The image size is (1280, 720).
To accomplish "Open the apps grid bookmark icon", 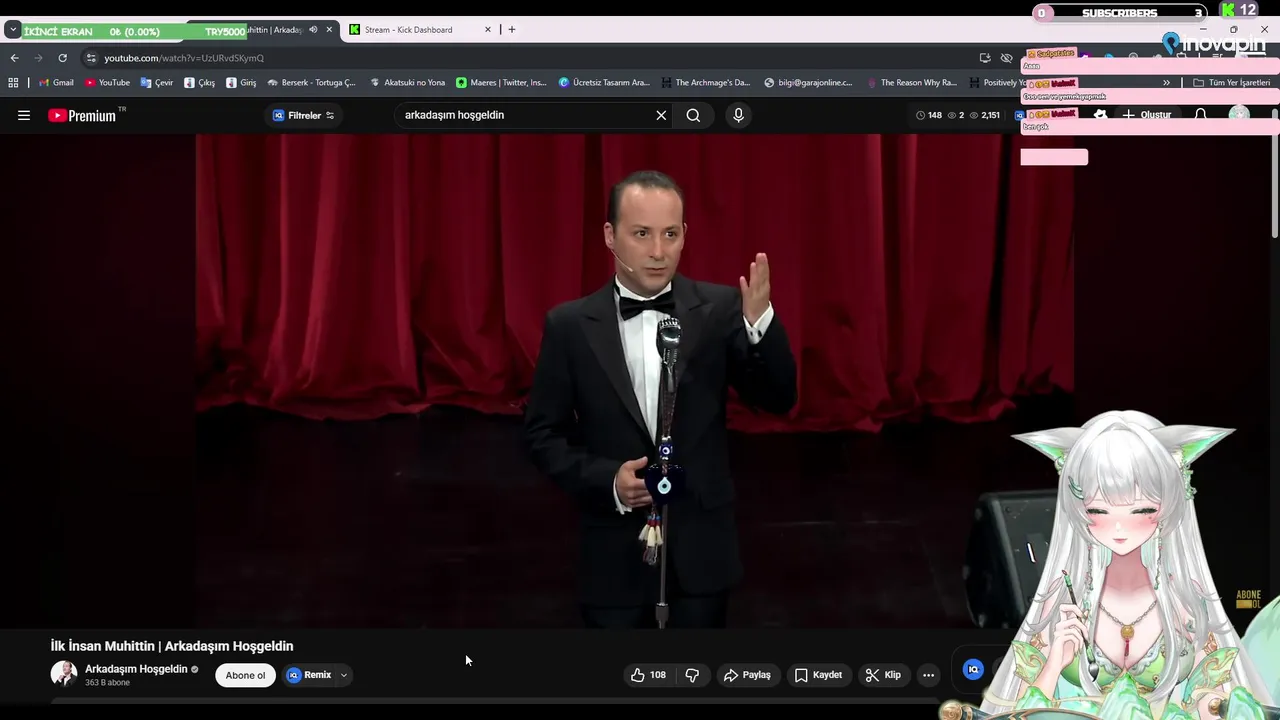I will (13, 83).
